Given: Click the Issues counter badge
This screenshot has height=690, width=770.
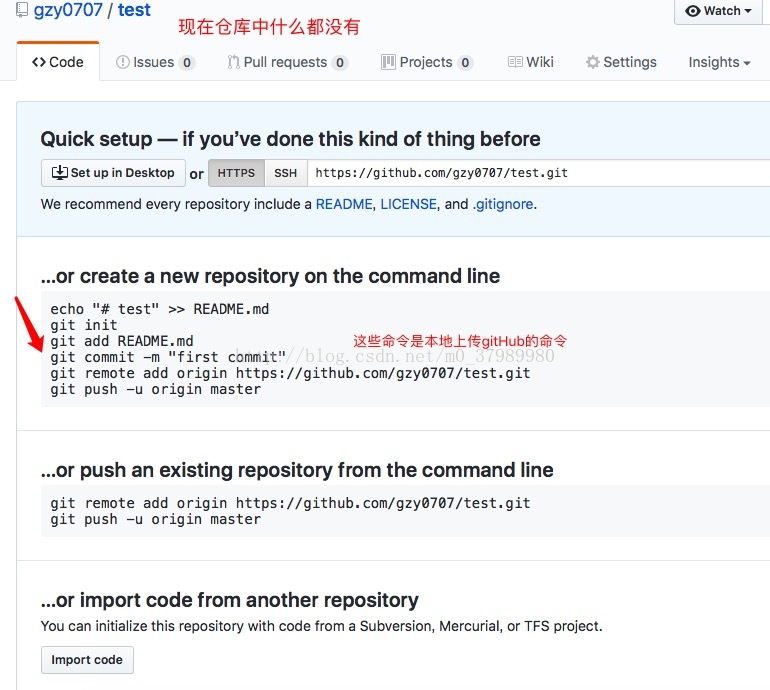Looking at the screenshot, I should tap(187, 63).
